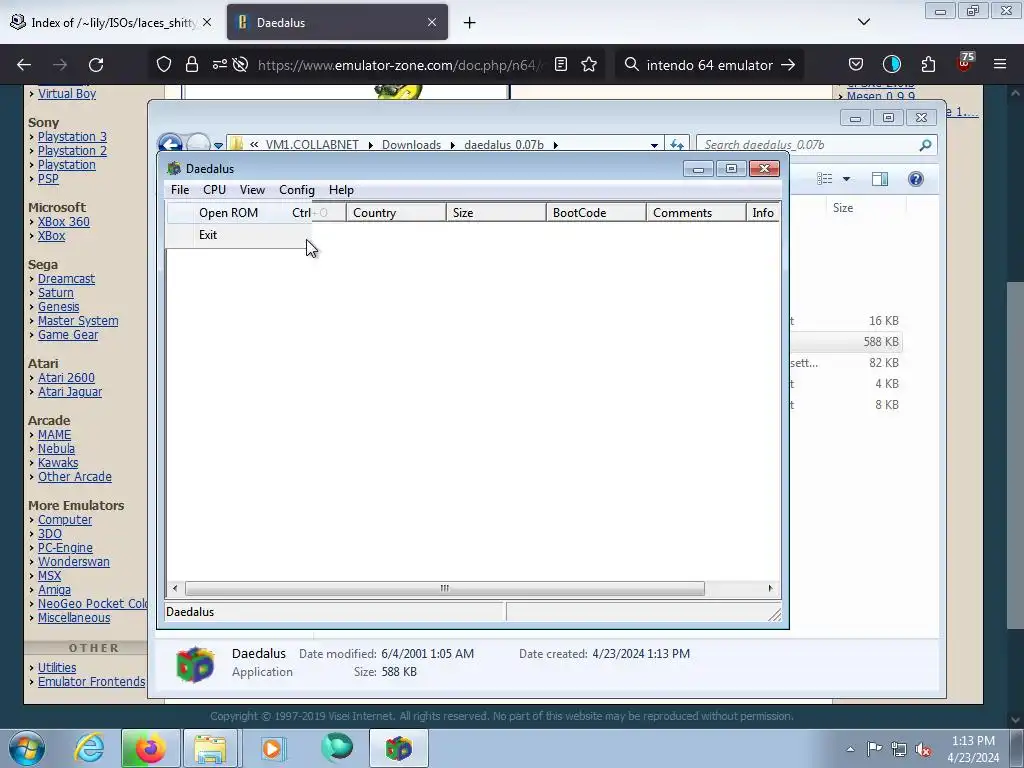
Task: Click the site permissions icon in the URL bar
Action: pos(219,65)
